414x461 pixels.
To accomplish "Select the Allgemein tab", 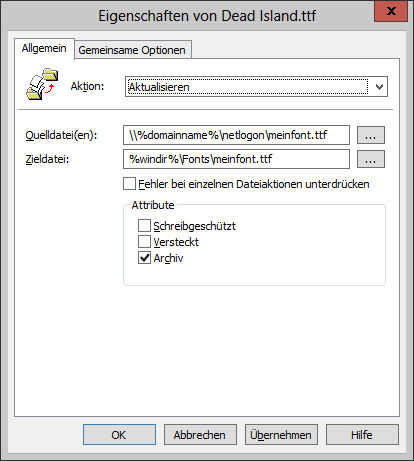I will (44, 49).
